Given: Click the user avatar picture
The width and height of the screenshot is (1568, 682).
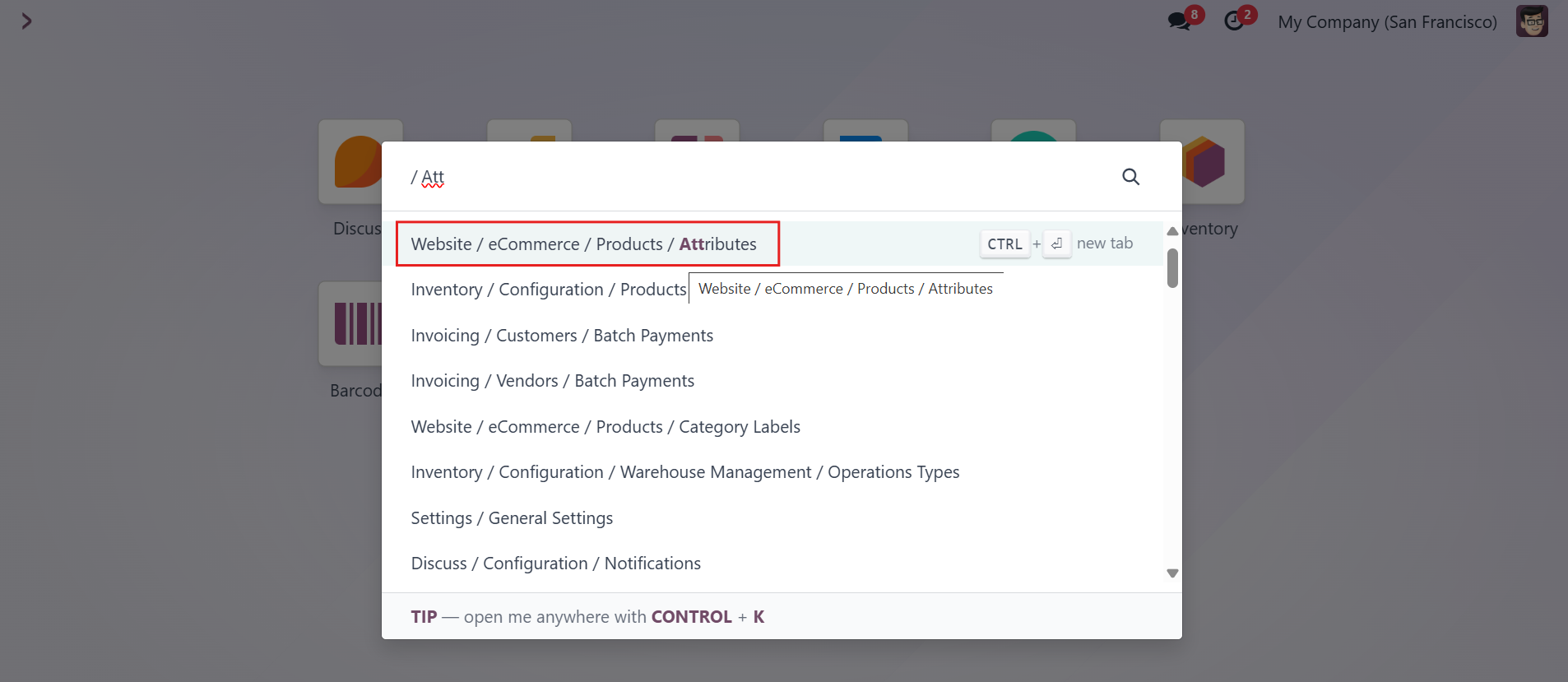Looking at the screenshot, I should pyautogui.click(x=1532, y=21).
